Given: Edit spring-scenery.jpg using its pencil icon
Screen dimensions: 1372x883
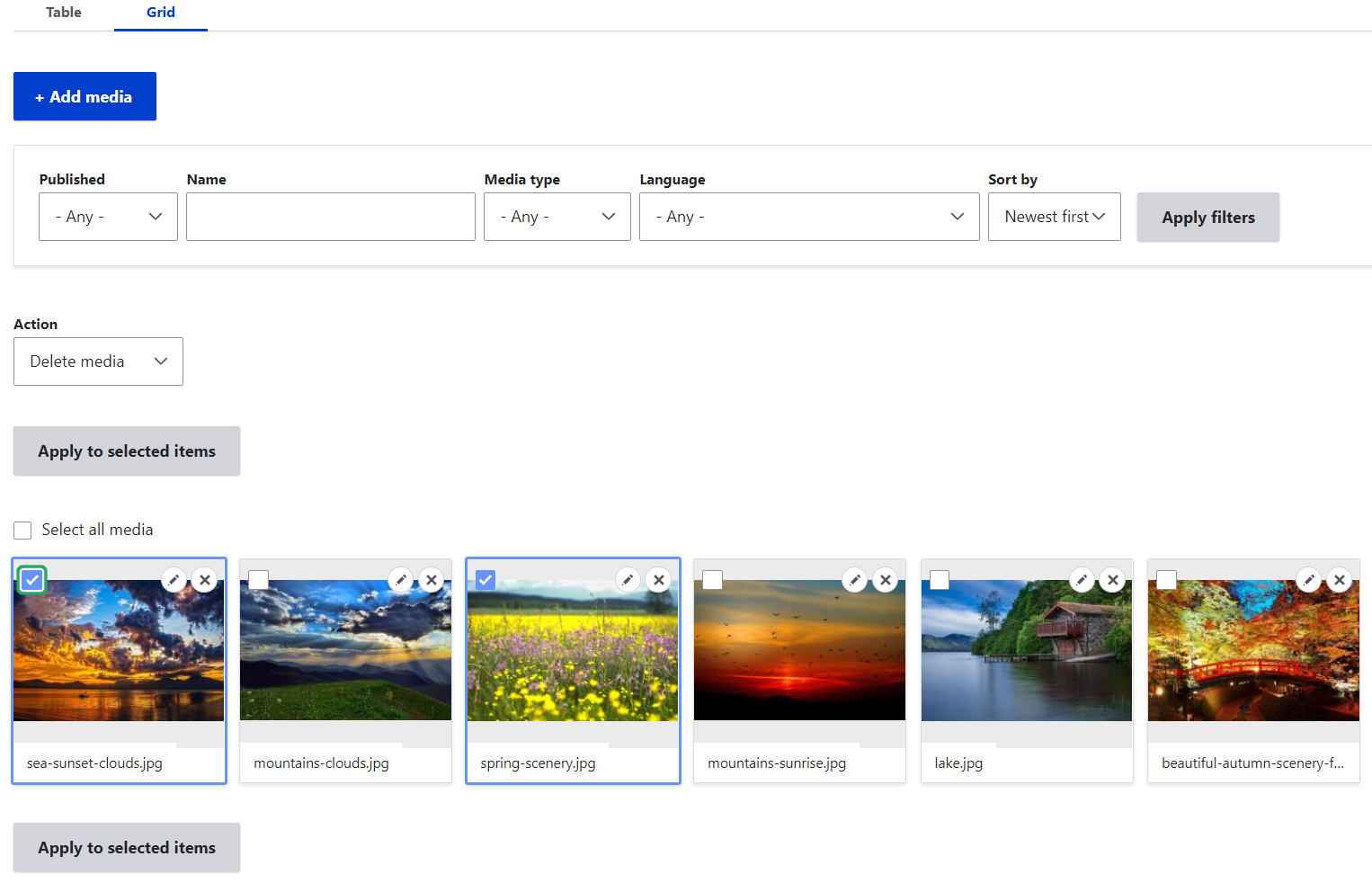Looking at the screenshot, I should point(628,580).
